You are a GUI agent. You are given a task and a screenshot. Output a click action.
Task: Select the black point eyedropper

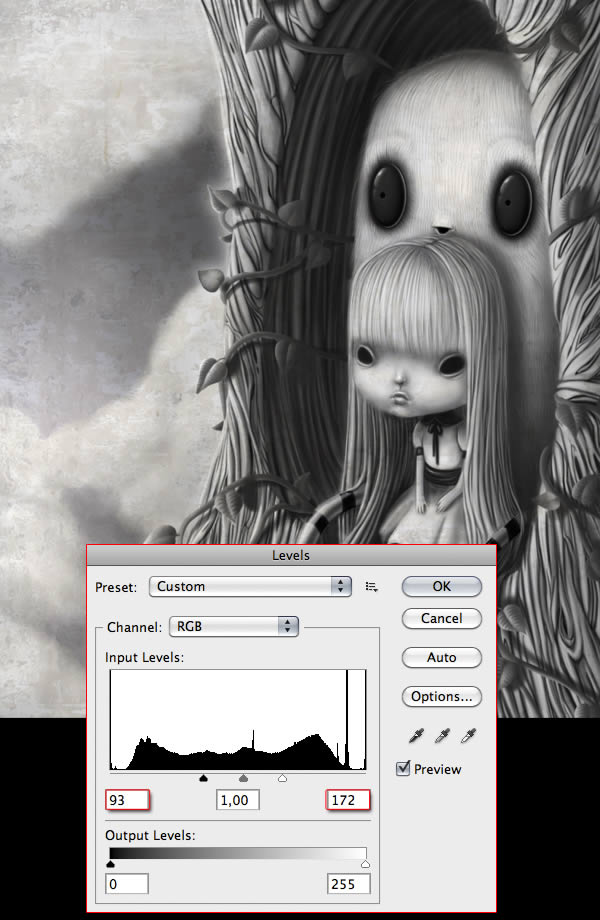click(x=416, y=736)
